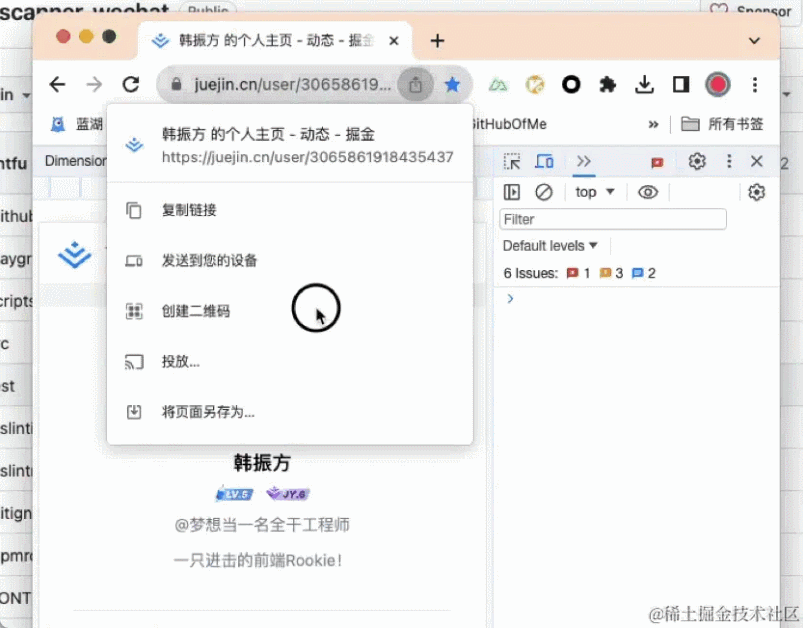
Task: Expand hidden bookmarks chevron
Action: [653, 124]
